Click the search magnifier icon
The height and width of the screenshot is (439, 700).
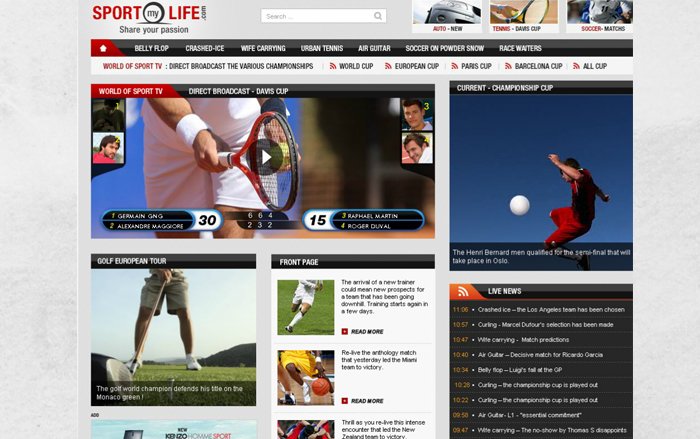point(378,16)
